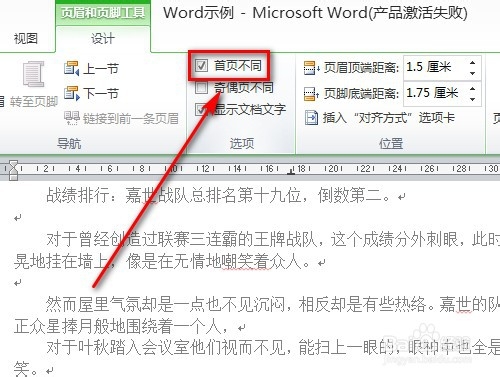The height and width of the screenshot is (377, 500).
Task: Toggle the 首页不同 checkbox
Action: click(201, 65)
